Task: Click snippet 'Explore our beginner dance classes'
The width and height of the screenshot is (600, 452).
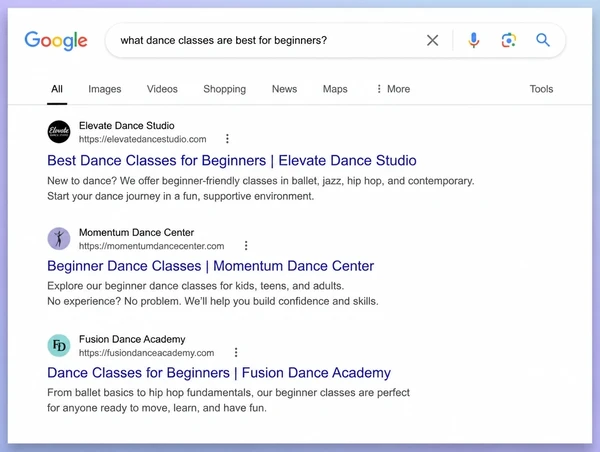Action: coord(213,294)
